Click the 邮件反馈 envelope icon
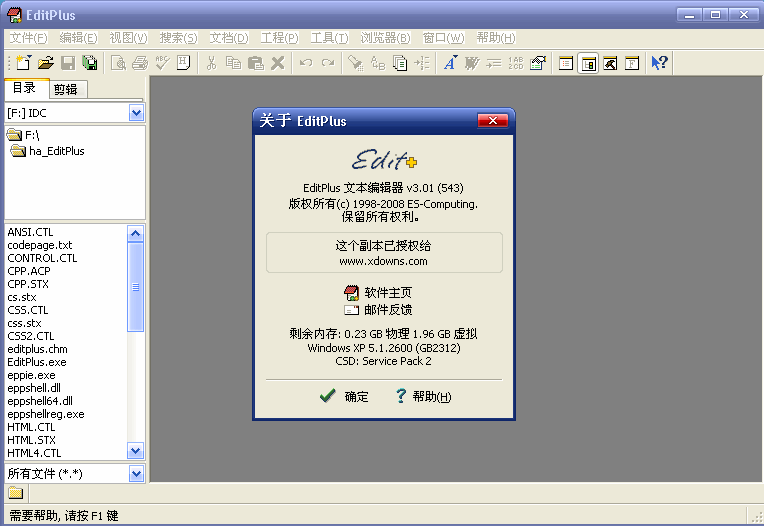 (x=351, y=310)
